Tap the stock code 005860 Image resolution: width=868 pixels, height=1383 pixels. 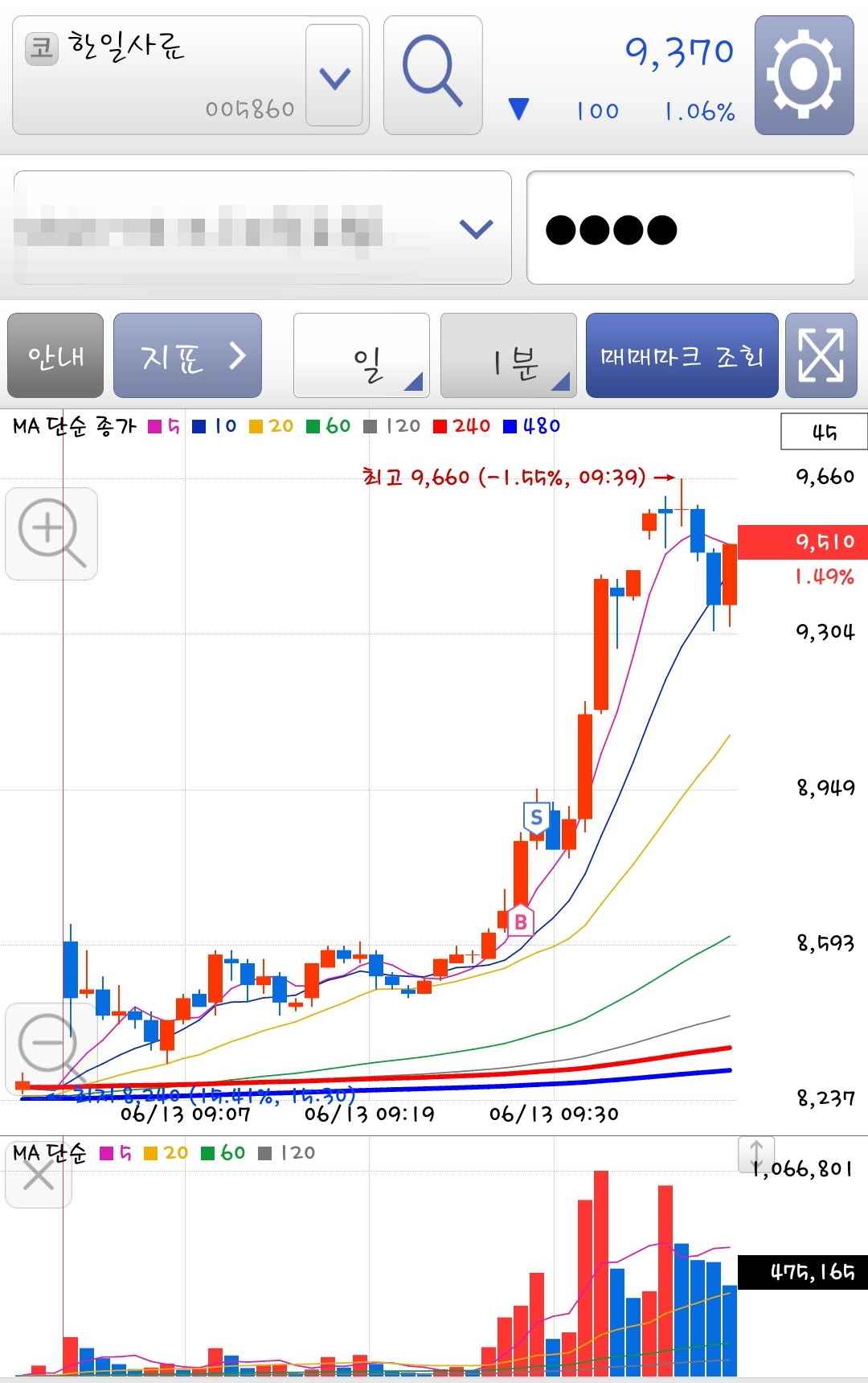click(250, 109)
